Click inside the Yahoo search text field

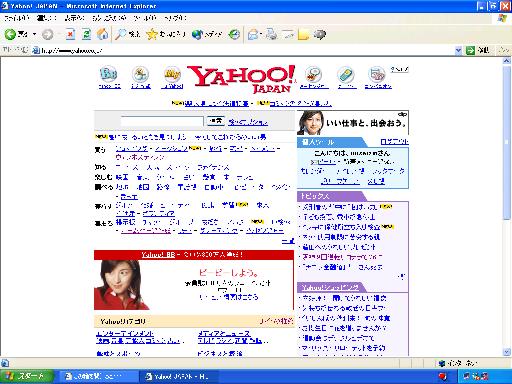(x=162, y=121)
